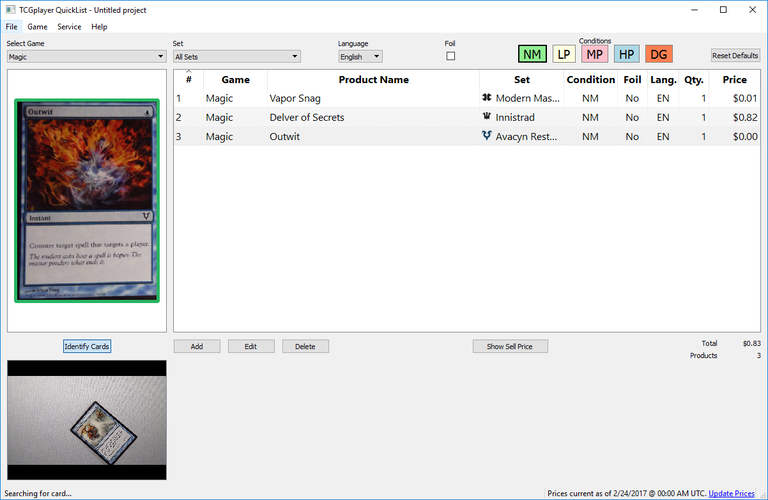Click the Reset Defaults button
The height and width of the screenshot is (500, 768).
(x=735, y=55)
